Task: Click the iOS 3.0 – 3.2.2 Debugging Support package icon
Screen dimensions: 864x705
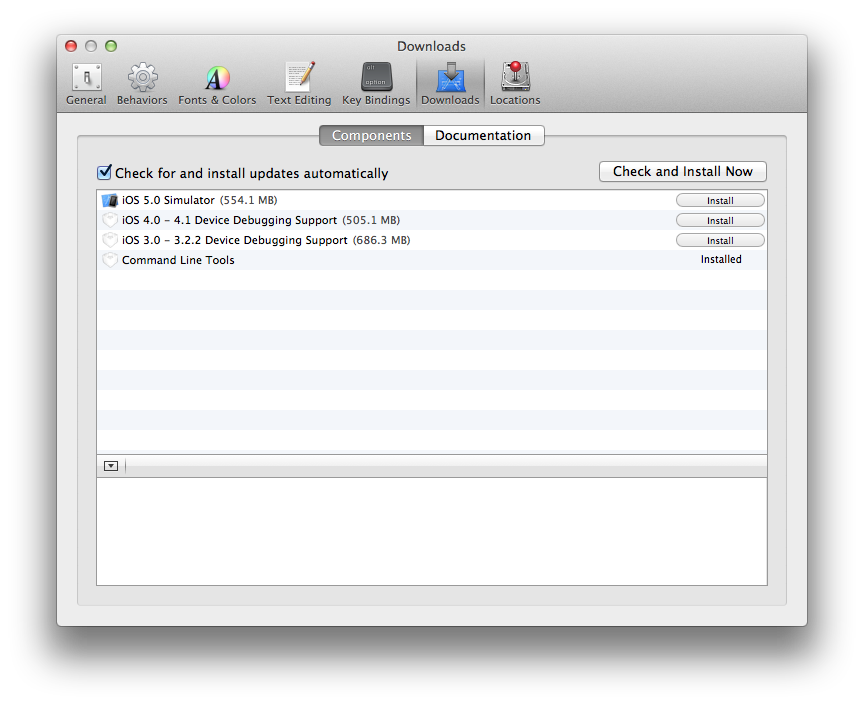Action: click(110, 240)
